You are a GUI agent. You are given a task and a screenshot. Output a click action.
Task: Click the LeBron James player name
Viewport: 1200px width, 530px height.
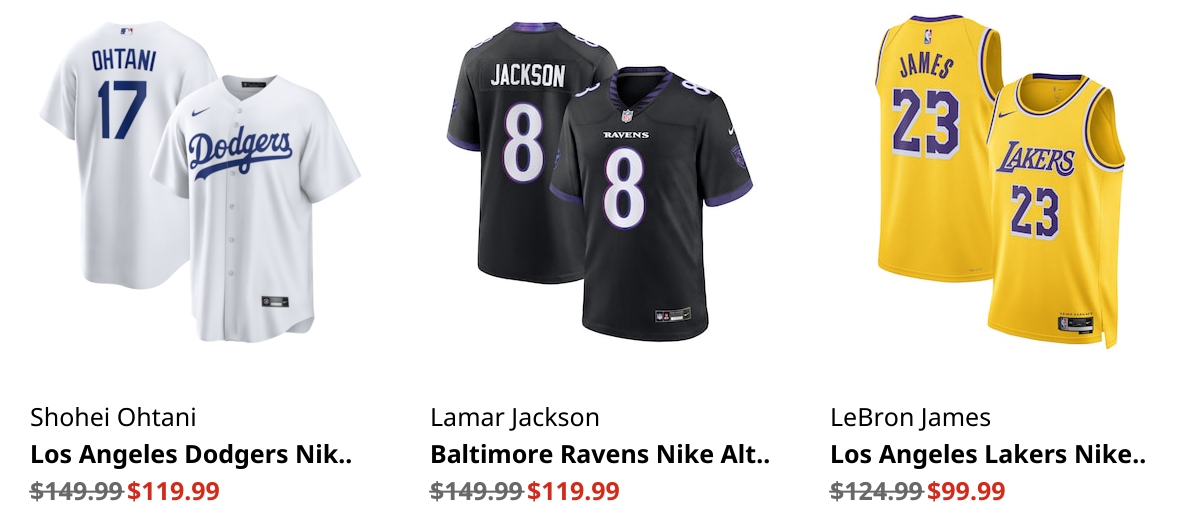[911, 417]
